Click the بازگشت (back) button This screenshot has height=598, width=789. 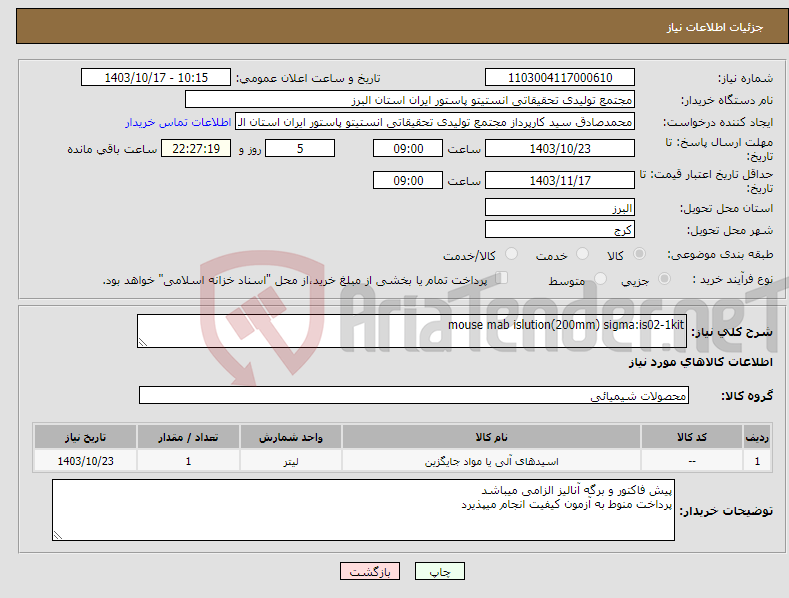[370, 571]
